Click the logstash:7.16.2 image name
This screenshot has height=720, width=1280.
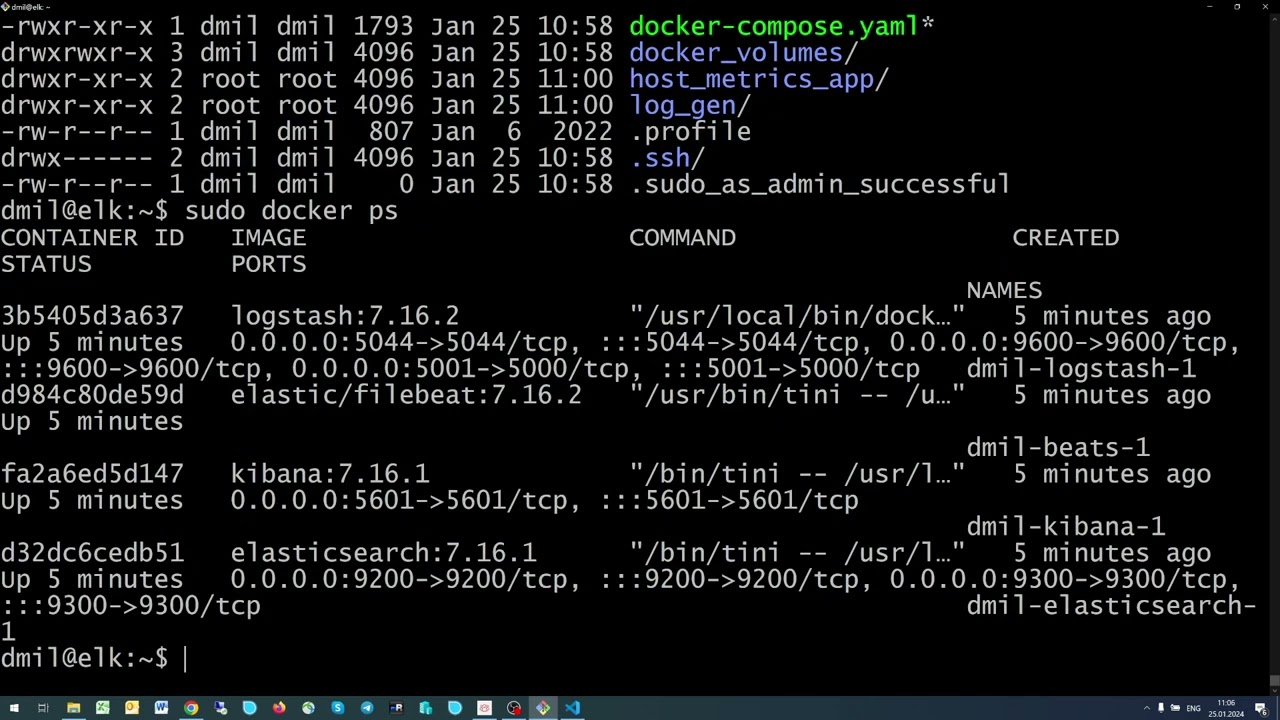(x=345, y=316)
